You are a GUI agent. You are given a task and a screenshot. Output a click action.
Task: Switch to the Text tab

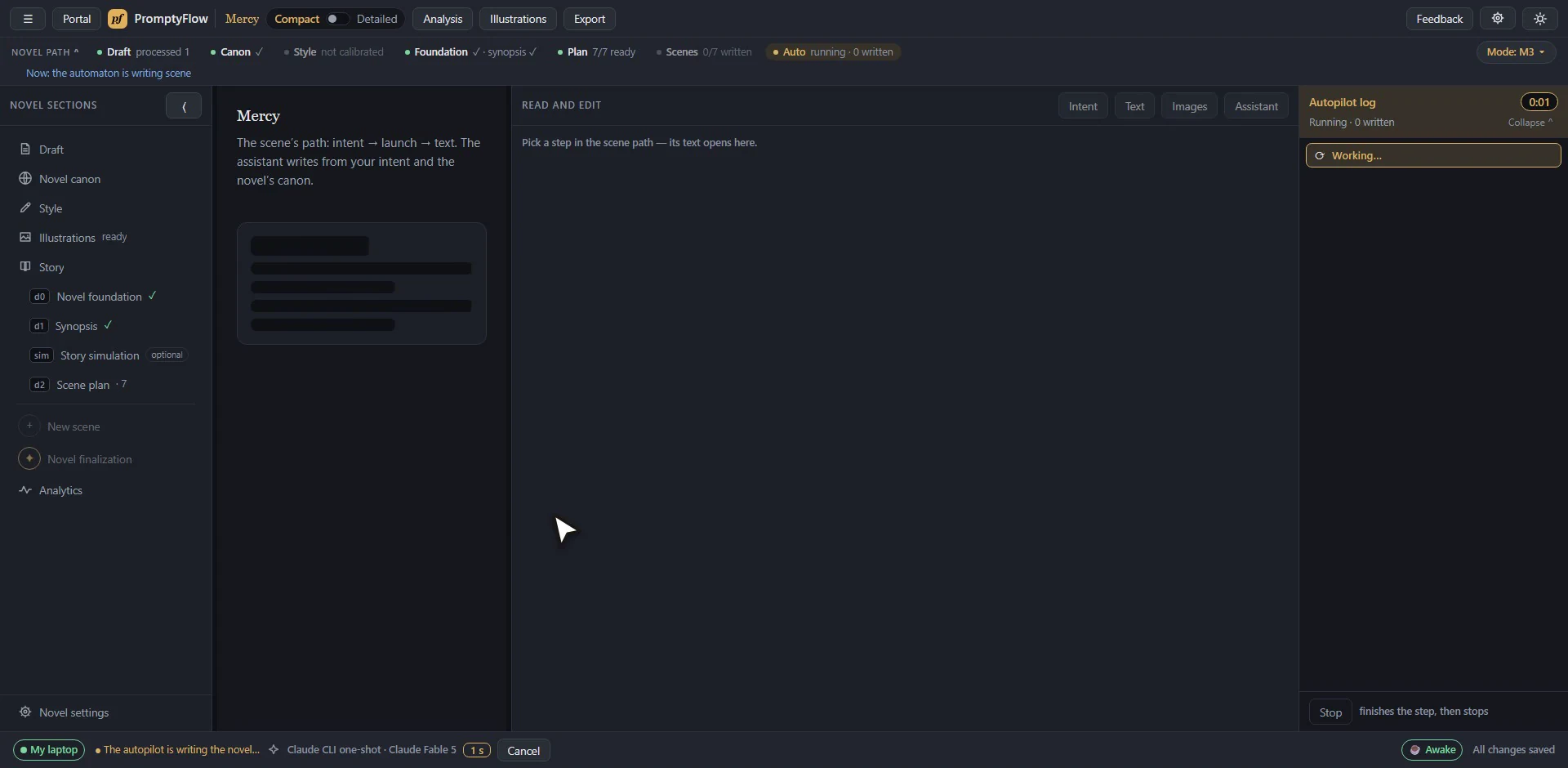tap(1134, 106)
